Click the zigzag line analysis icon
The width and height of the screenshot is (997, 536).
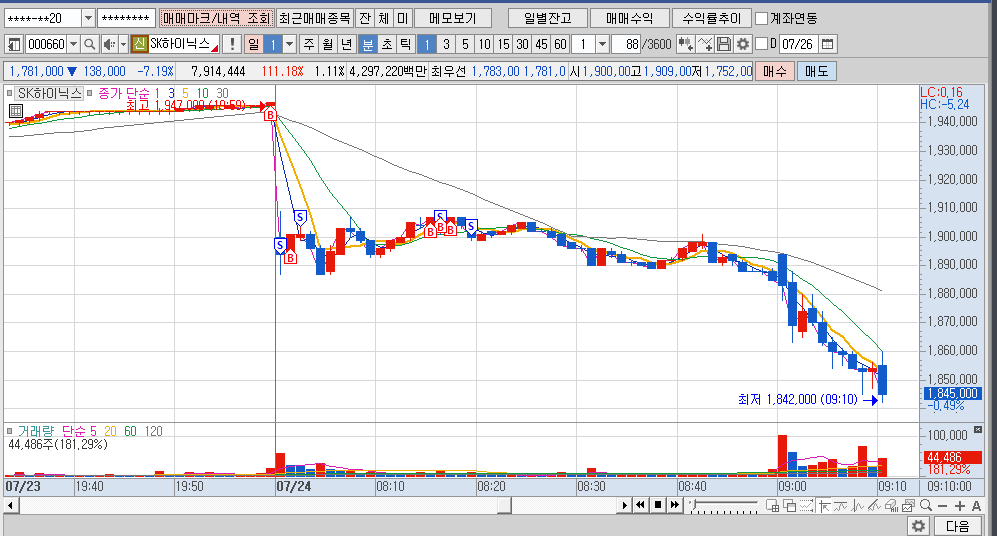858,505
